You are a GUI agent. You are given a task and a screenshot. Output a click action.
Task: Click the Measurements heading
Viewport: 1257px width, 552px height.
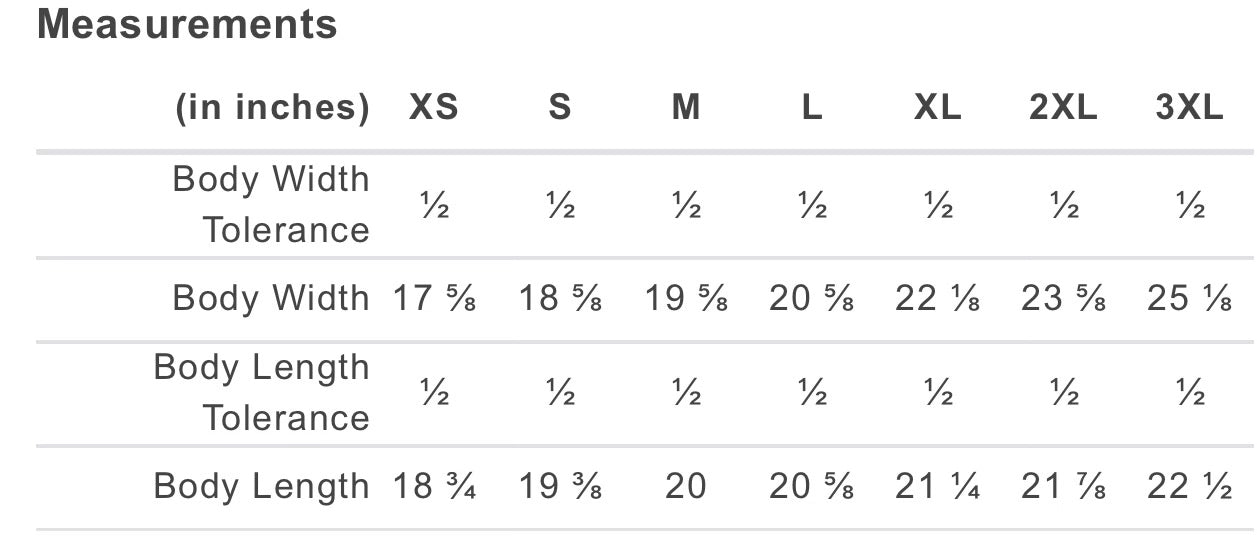pos(187,25)
